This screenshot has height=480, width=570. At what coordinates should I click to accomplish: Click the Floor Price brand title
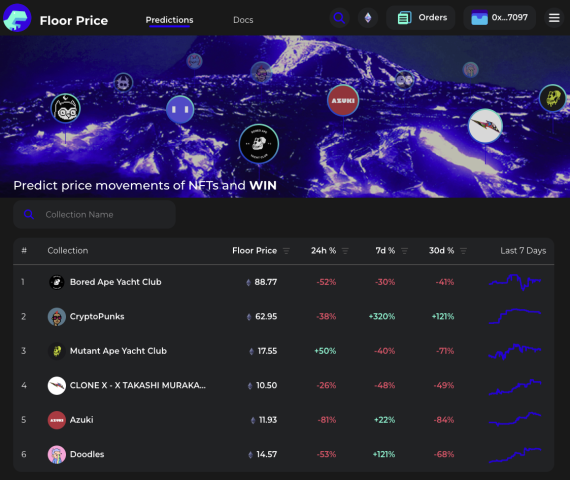(x=74, y=21)
